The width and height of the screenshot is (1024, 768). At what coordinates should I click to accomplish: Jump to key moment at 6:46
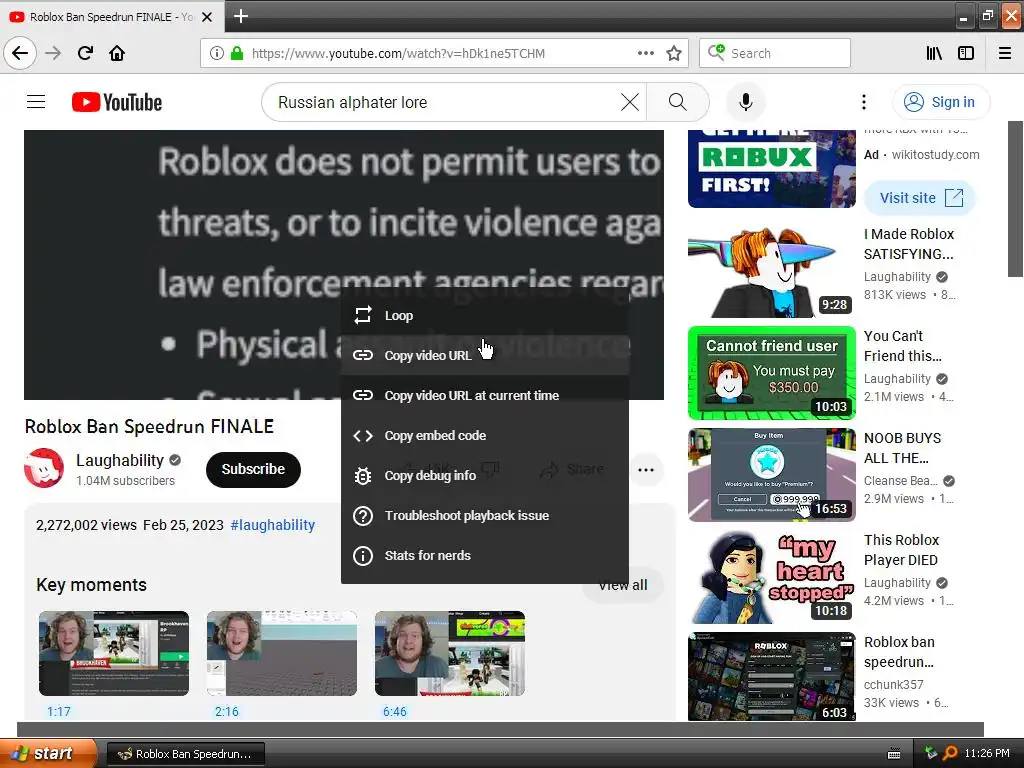pyautogui.click(x=449, y=653)
